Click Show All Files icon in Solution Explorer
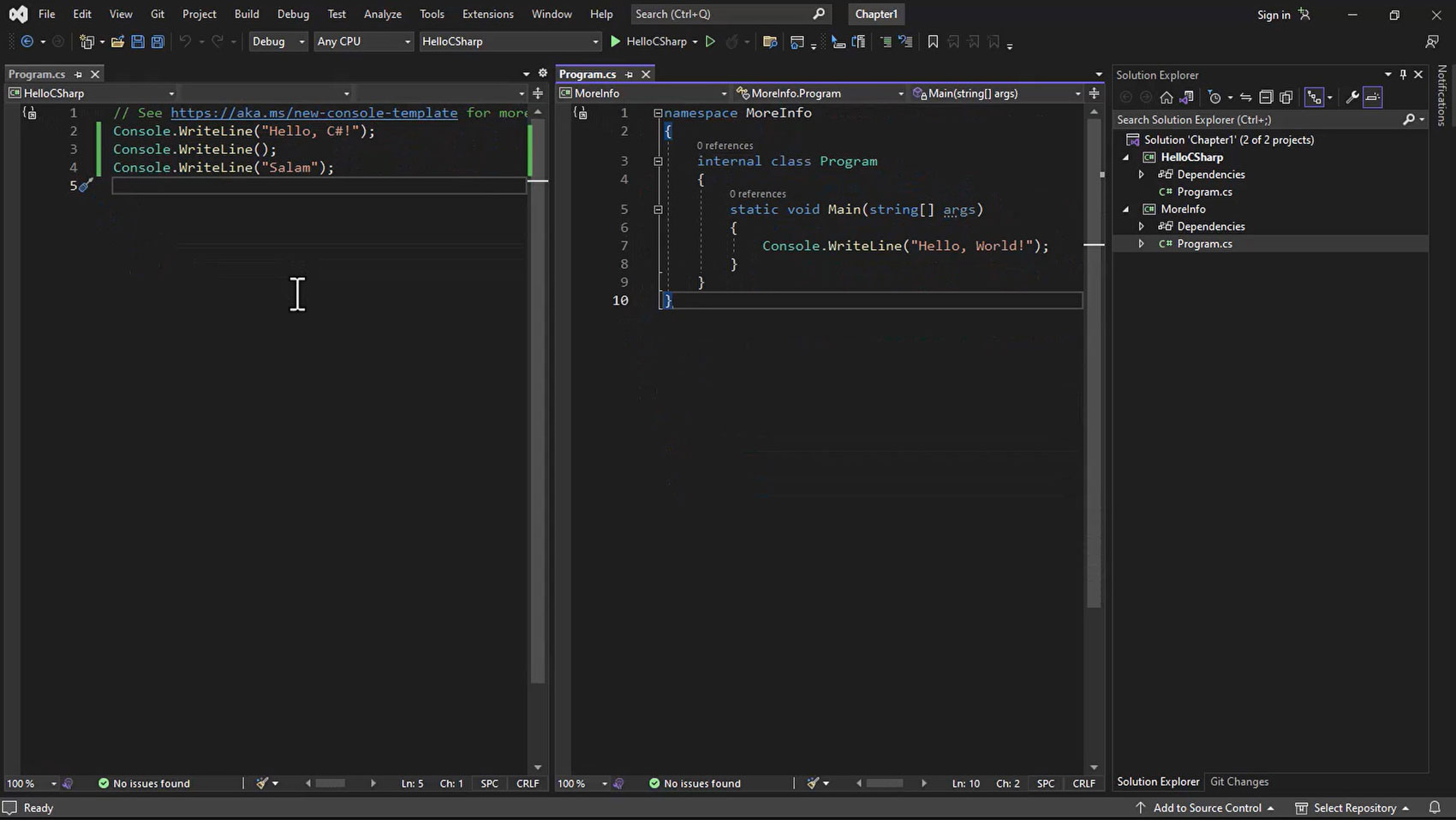 [x=1286, y=98]
